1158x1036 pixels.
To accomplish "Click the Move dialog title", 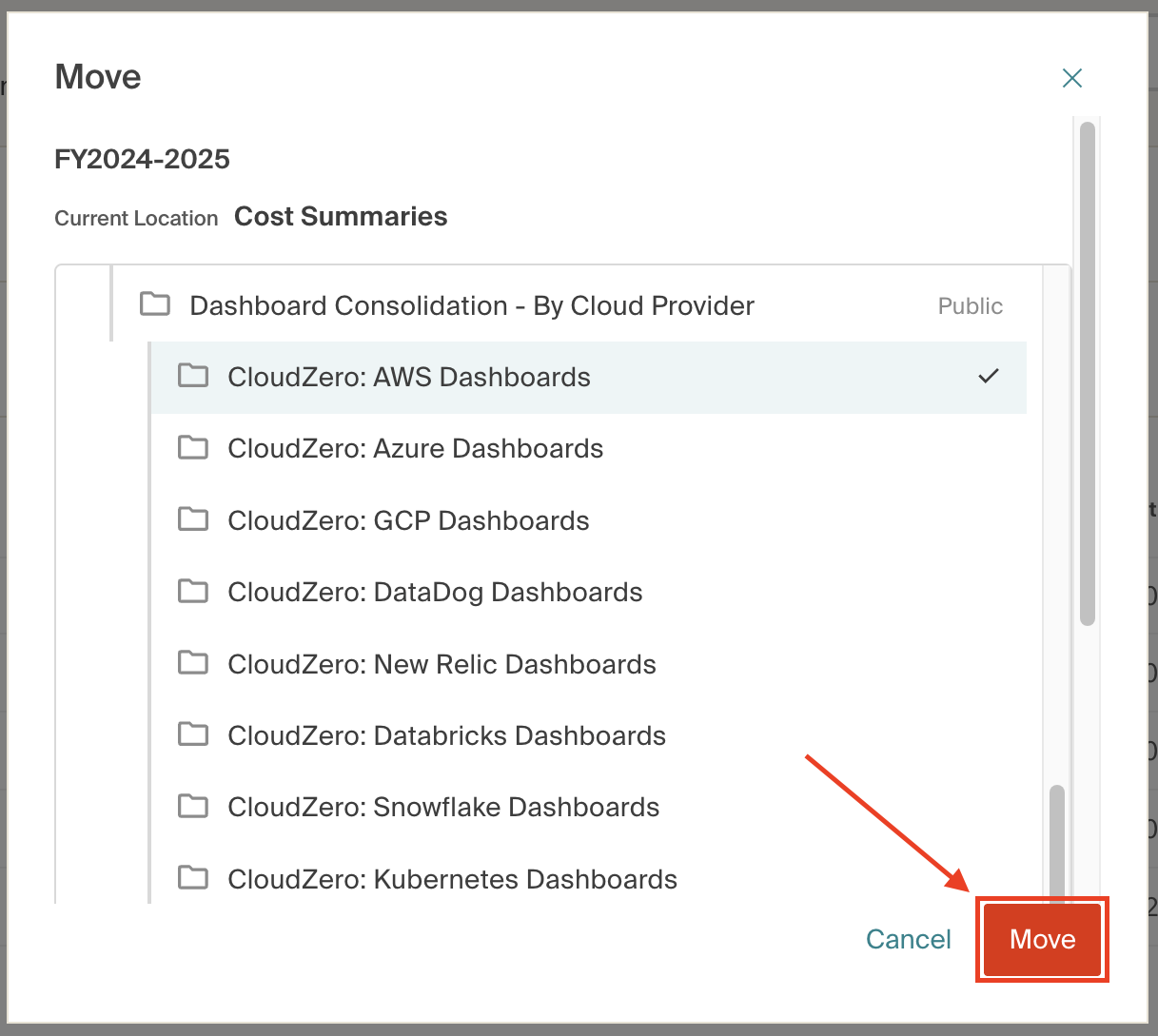I will click(98, 77).
